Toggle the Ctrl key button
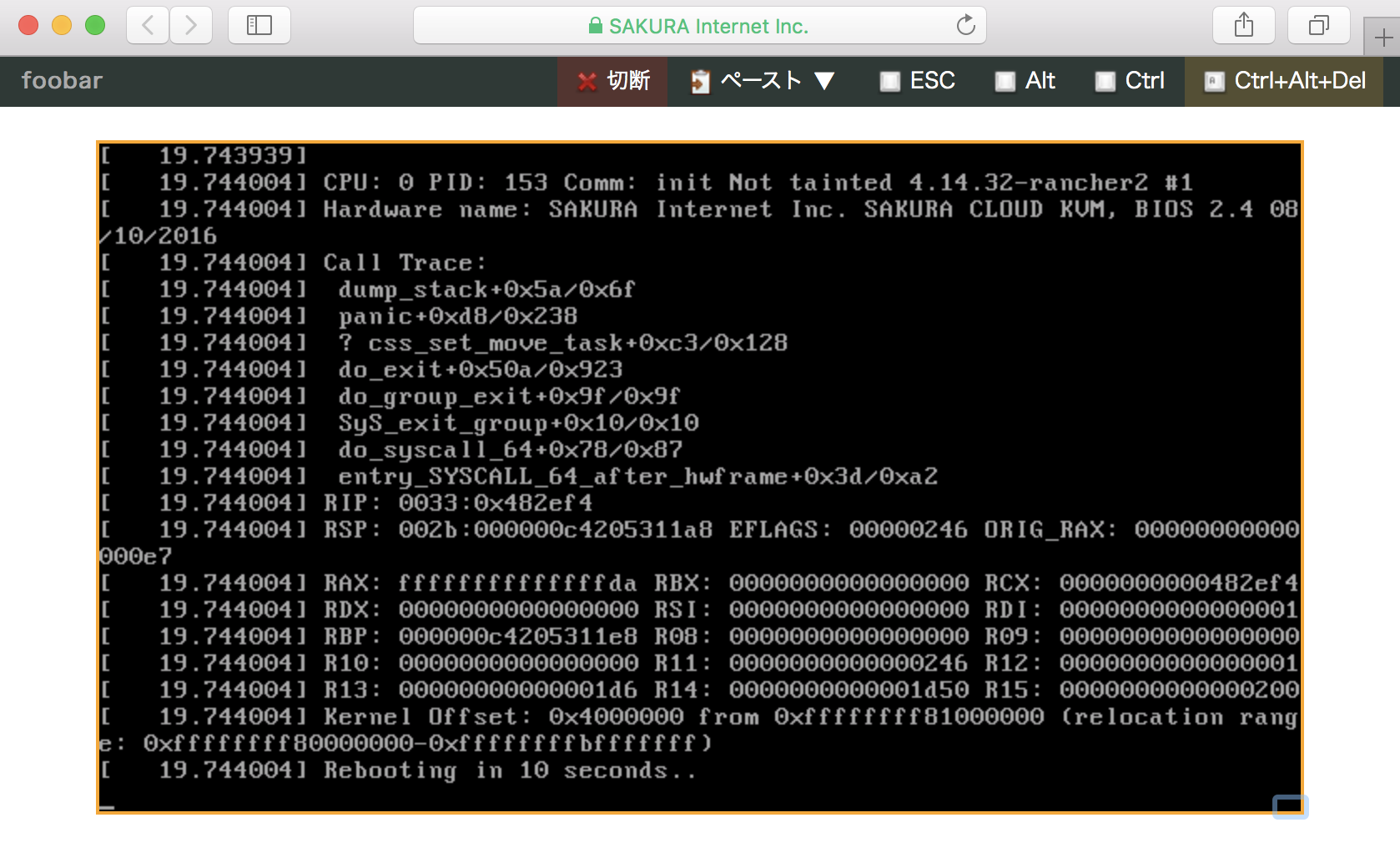Image resolution: width=1400 pixels, height=868 pixels. (x=1130, y=81)
